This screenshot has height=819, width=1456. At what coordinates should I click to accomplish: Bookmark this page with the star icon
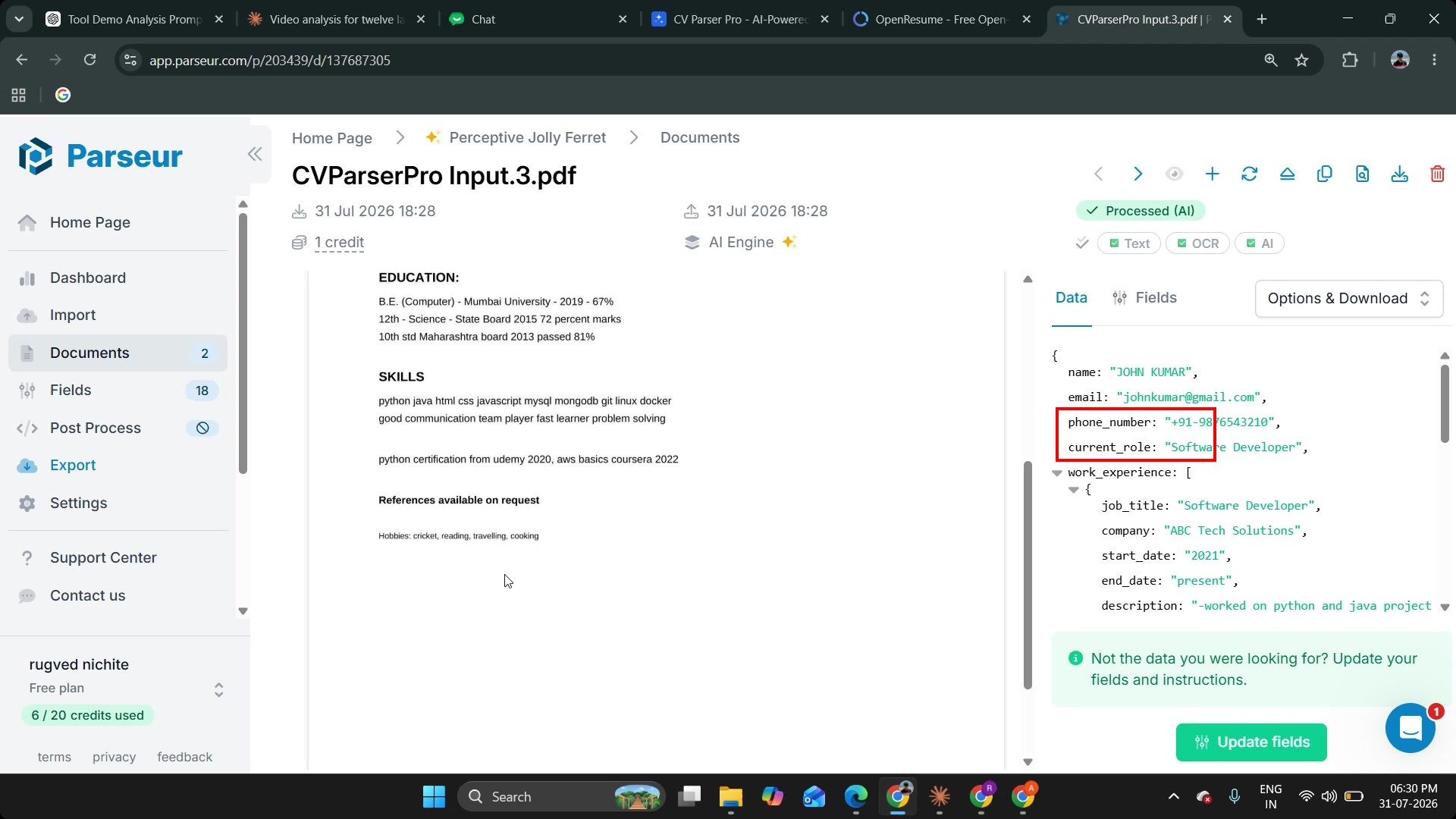[1302, 60]
